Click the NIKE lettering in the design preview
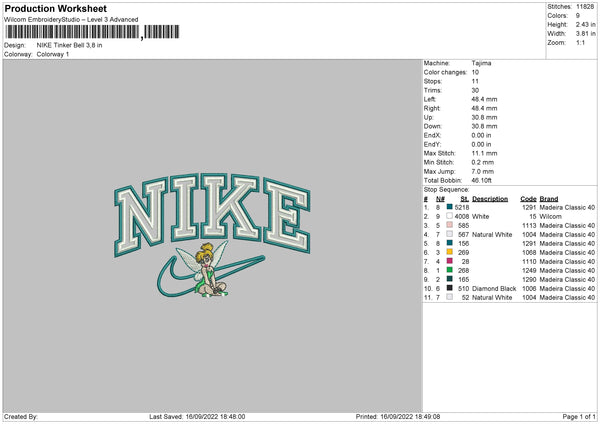 pyautogui.click(x=212, y=215)
